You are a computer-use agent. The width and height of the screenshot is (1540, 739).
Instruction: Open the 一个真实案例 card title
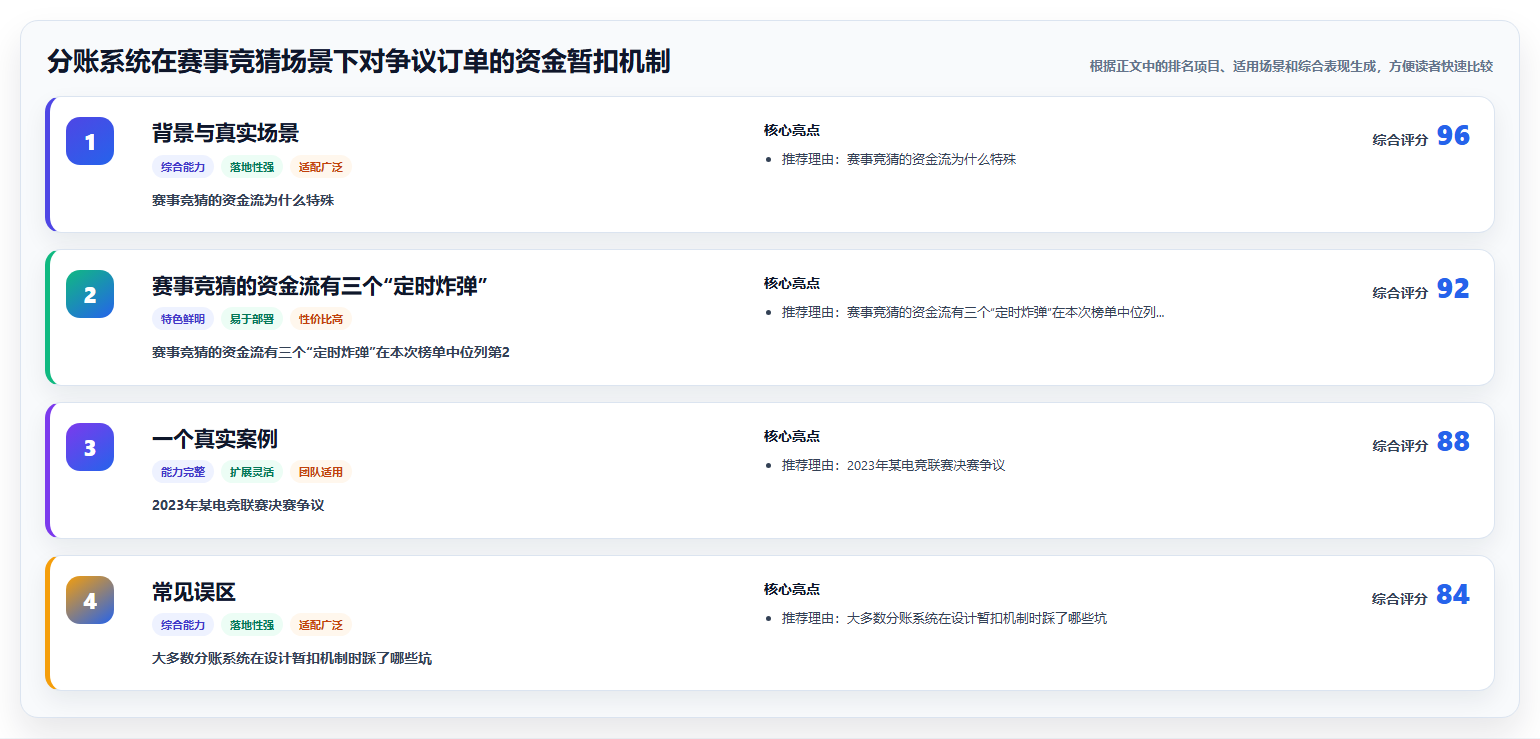click(215, 439)
